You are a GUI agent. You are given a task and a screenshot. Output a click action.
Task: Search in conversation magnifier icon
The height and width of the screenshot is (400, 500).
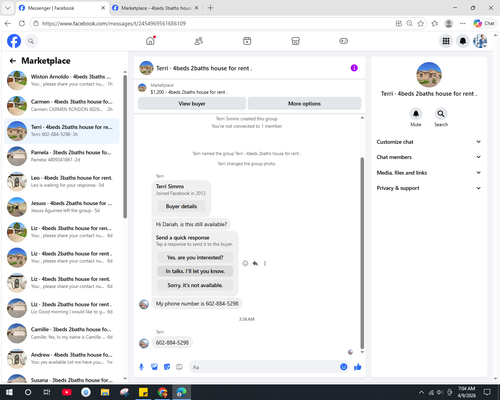pyautogui.click(x=441, y=114)
